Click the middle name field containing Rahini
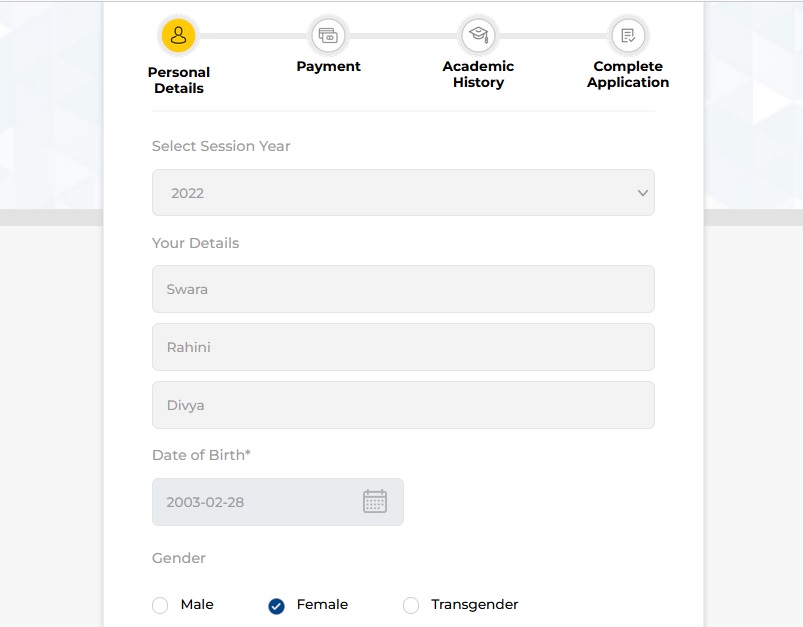 403,347
